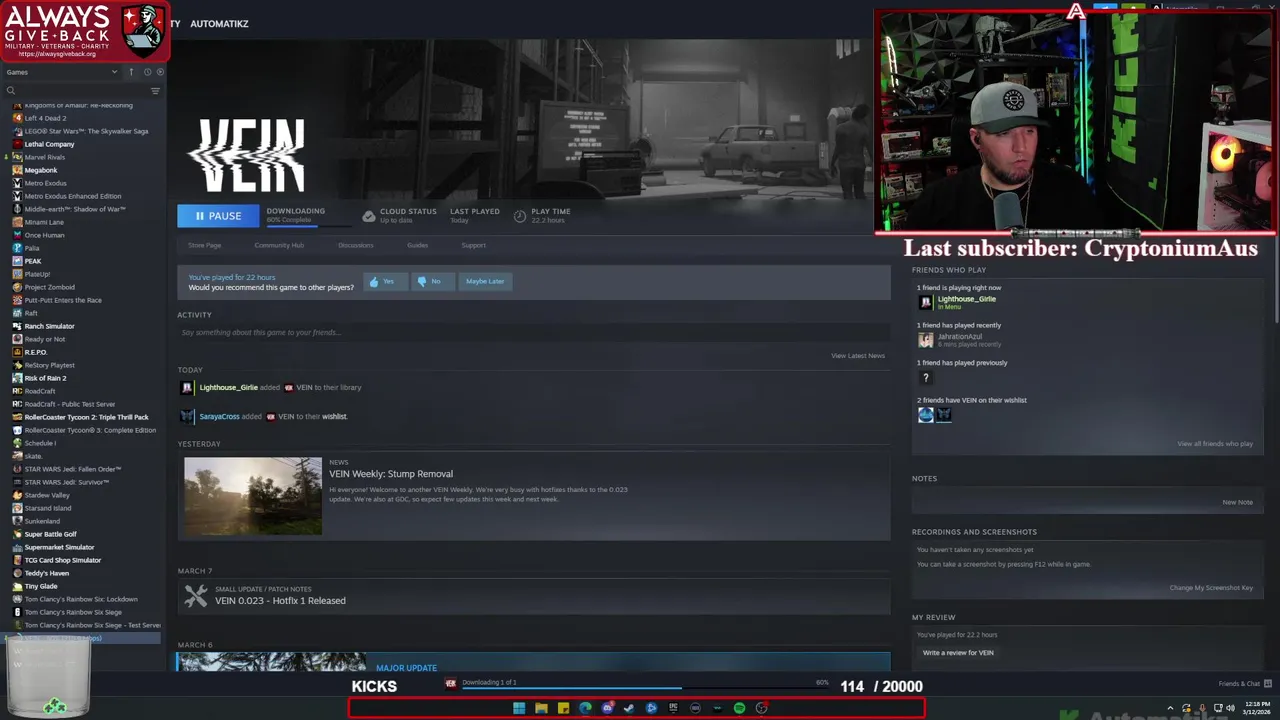The height and width of the screenshot is (720, 1280).
Task: Select Left 4 Dead 2 in library
Action: tap(45, 118)
